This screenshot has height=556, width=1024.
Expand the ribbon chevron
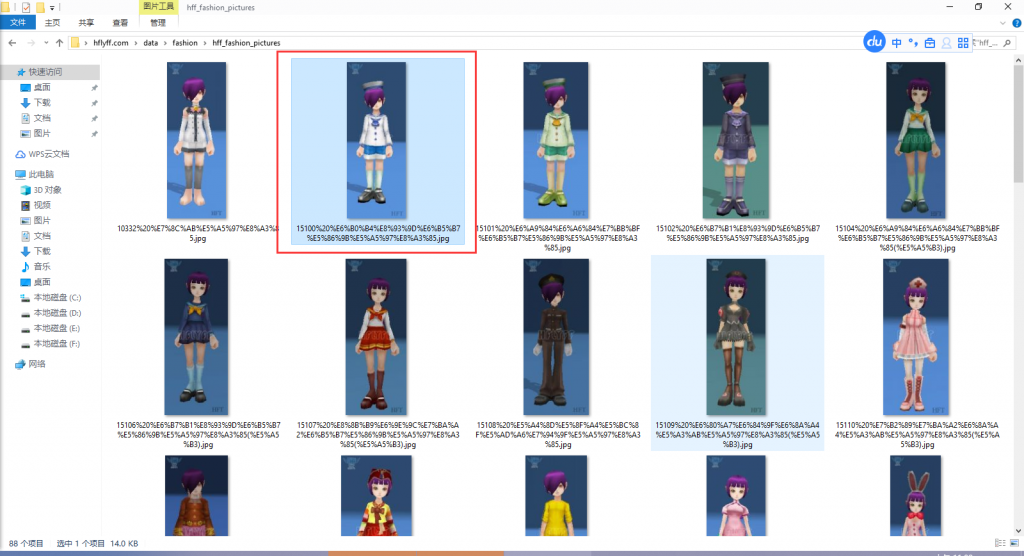(x=1002, y=23)
